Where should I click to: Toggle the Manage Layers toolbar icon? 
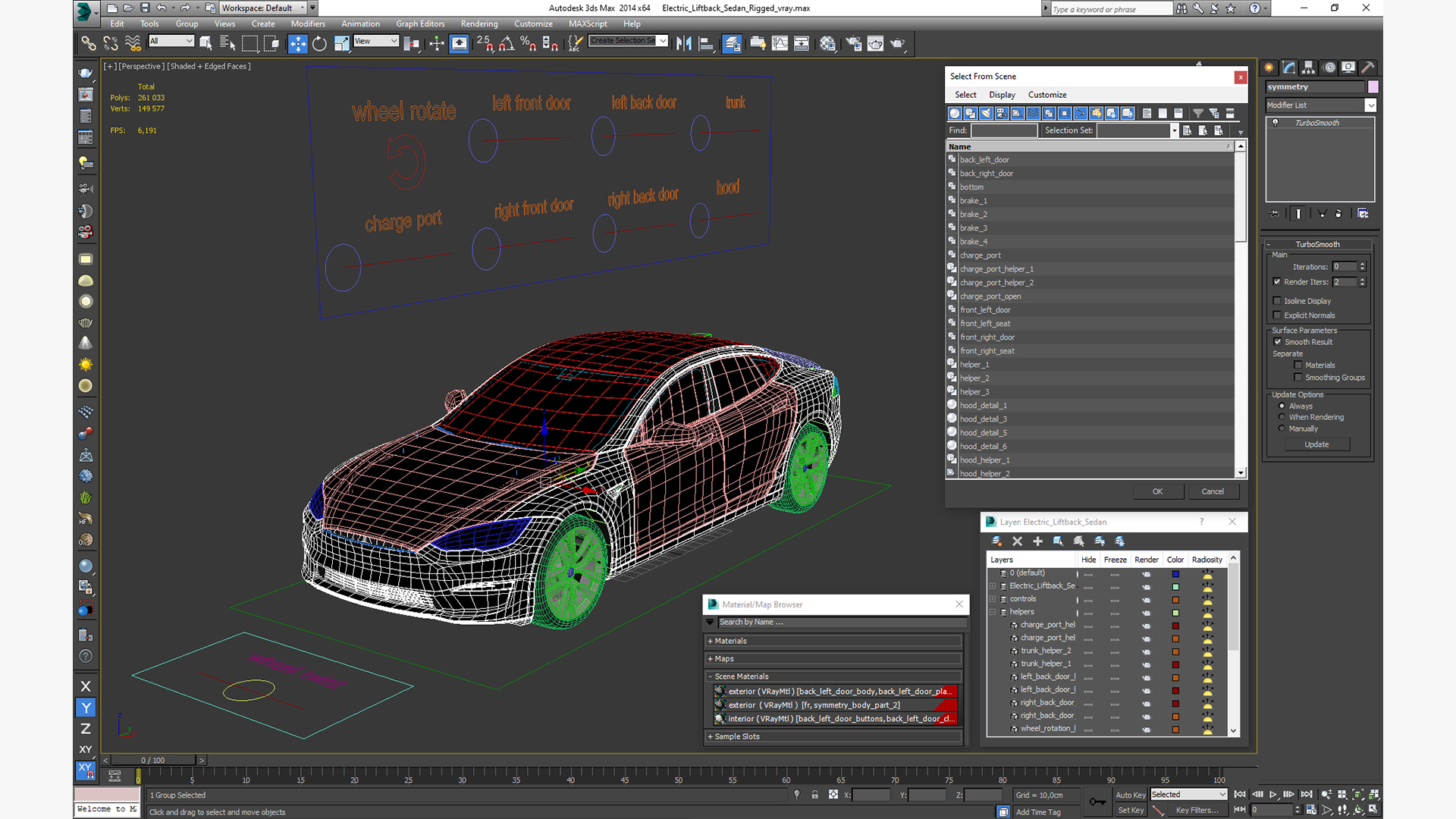(x=732, y=43)
